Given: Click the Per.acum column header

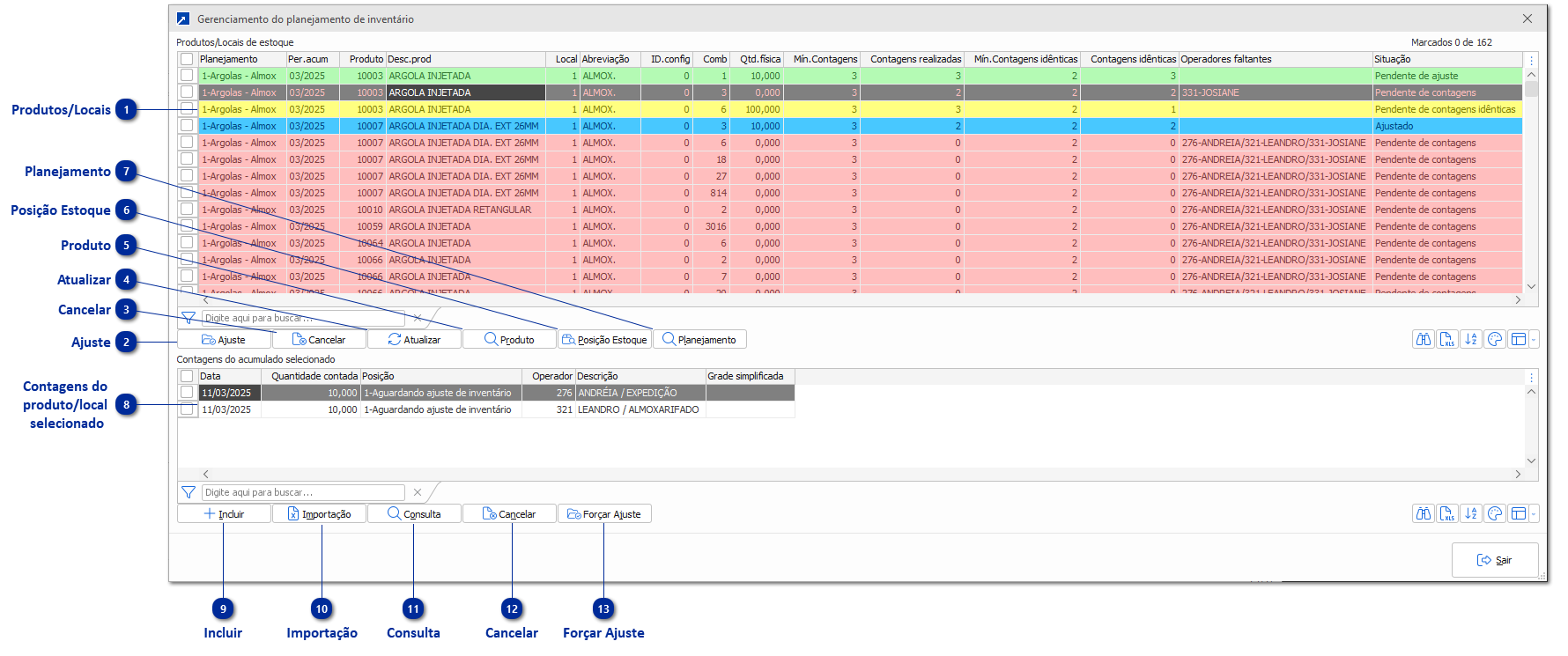Looking at the screenshot, I should pos(312,59).
